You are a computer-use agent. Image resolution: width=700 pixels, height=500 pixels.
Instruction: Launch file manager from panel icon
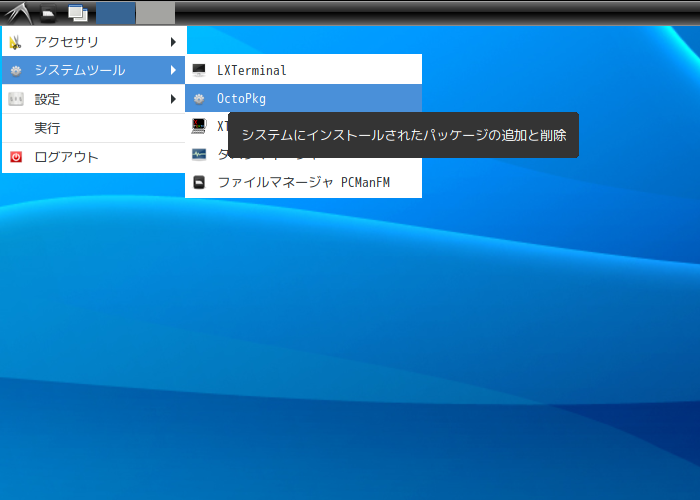tap(48, 13)
